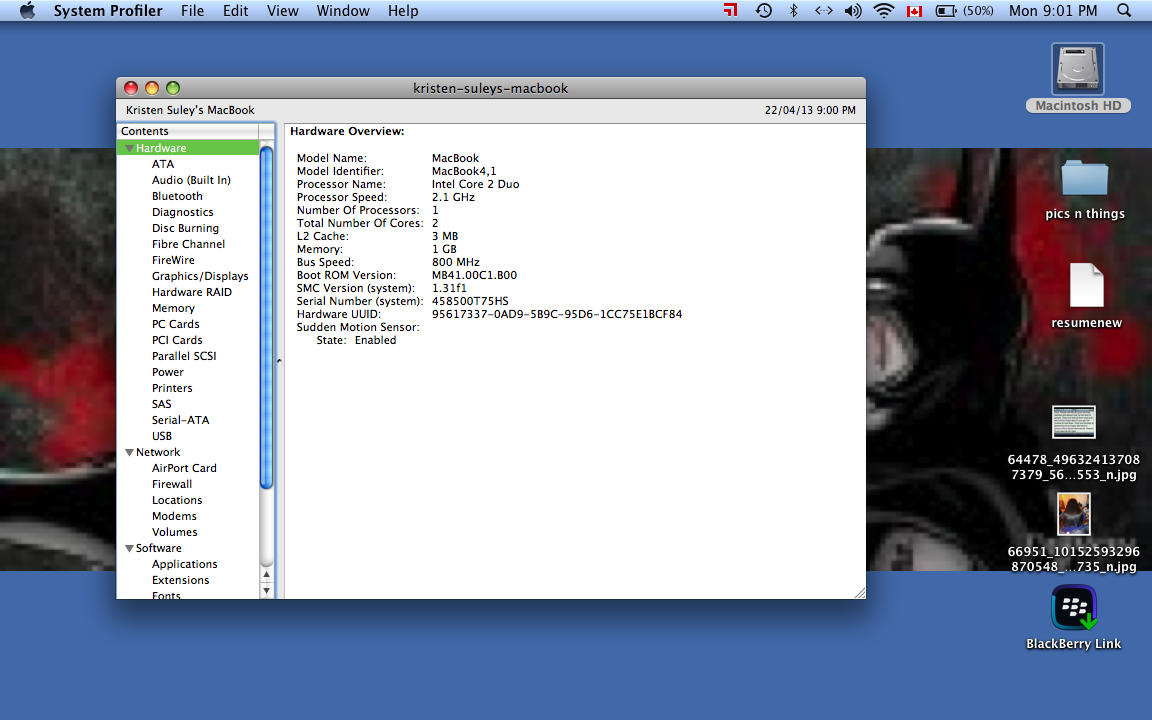Select Memory in the Hardware list

tap(173, 309)
